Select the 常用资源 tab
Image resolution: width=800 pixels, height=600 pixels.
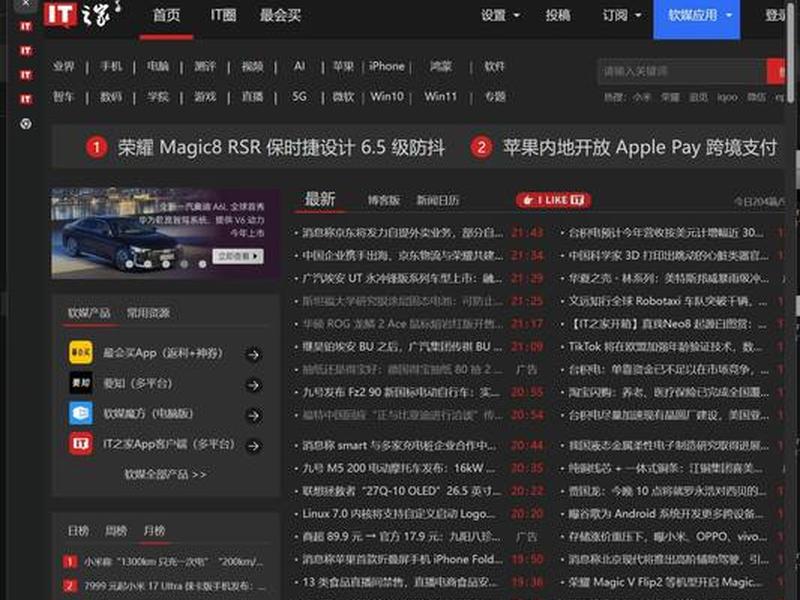148,313
